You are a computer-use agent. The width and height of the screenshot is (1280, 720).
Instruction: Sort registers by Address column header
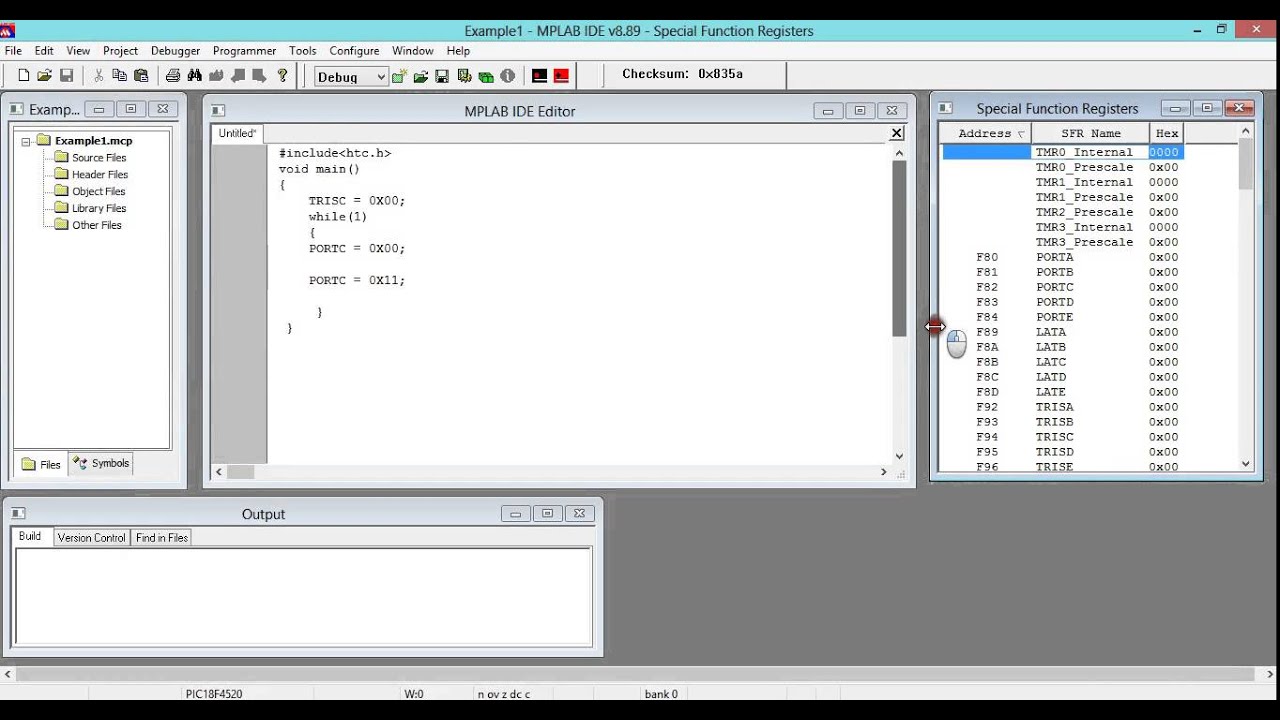click(985, 133)
